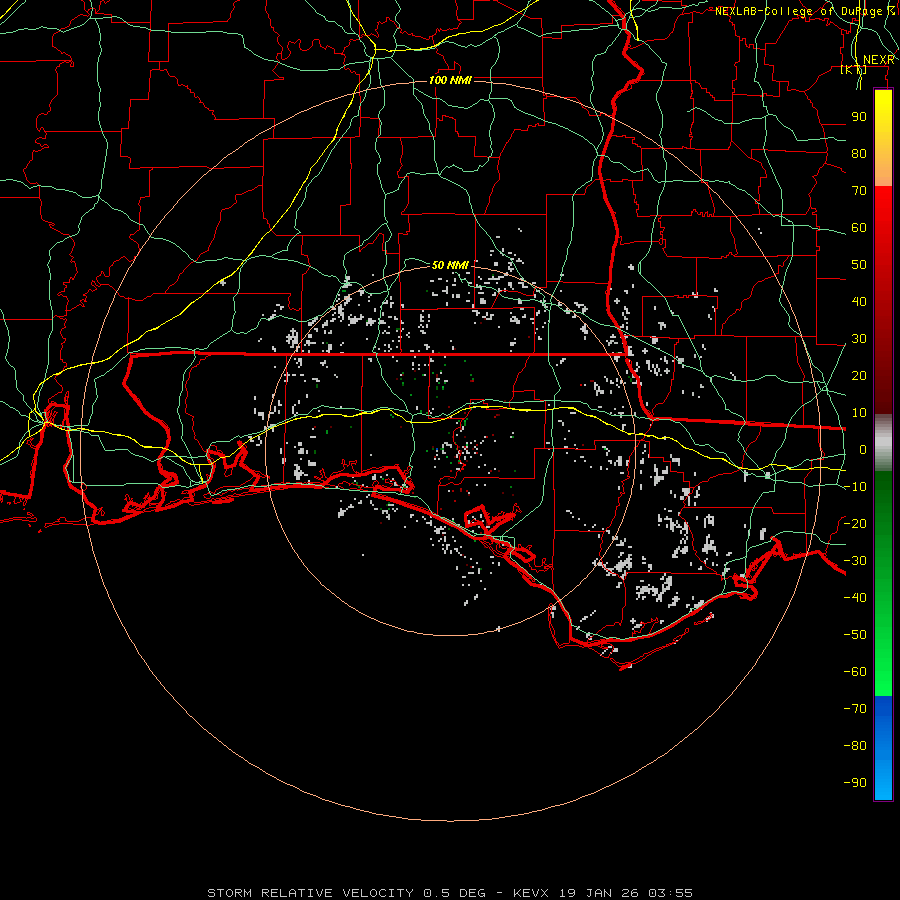Viewport: 900px width, 900px height.
Task: Click the -20 knot scale label
Action: (x=855, y=524)
